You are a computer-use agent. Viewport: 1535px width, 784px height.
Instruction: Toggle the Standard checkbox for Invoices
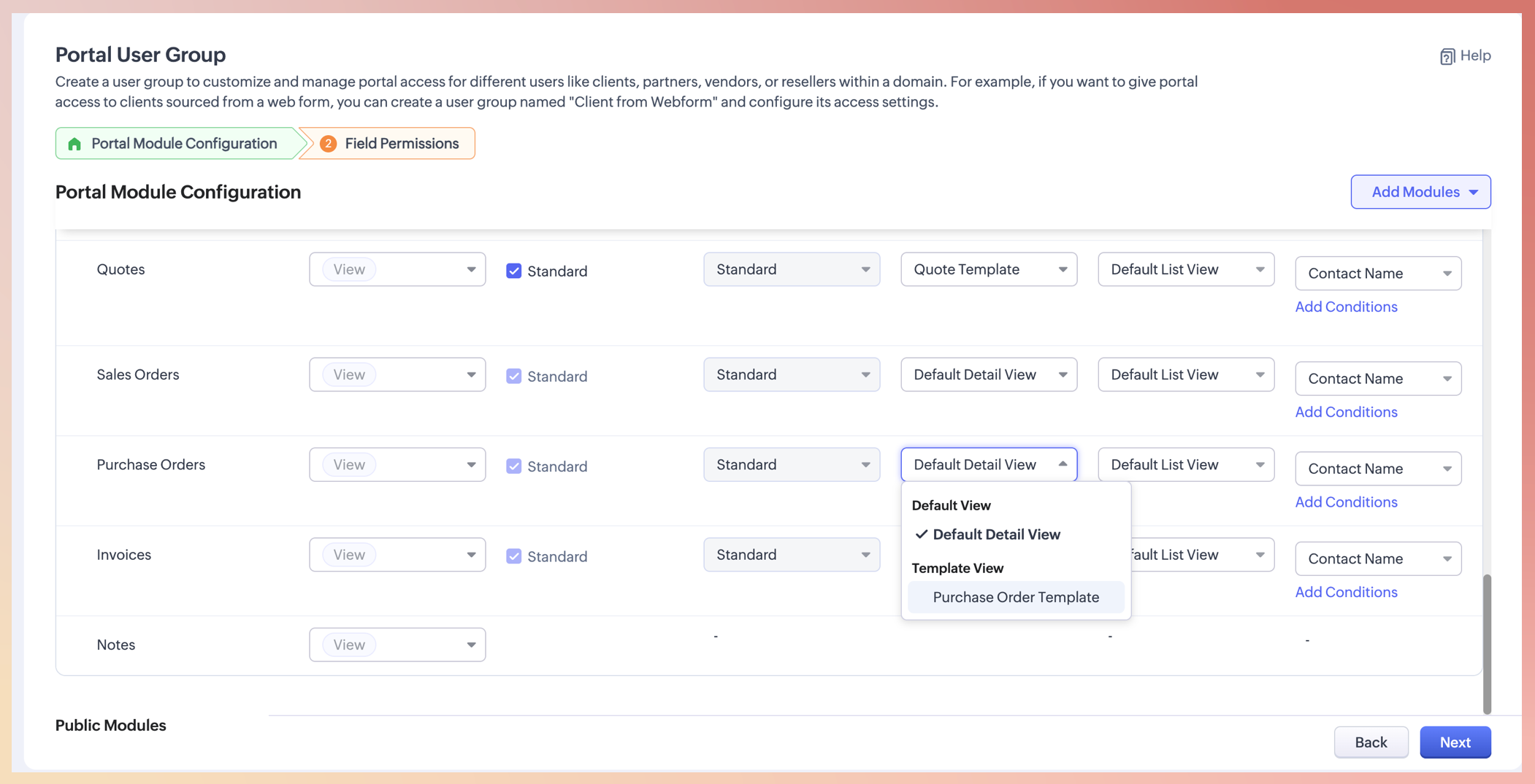click(x=514, y=556)
